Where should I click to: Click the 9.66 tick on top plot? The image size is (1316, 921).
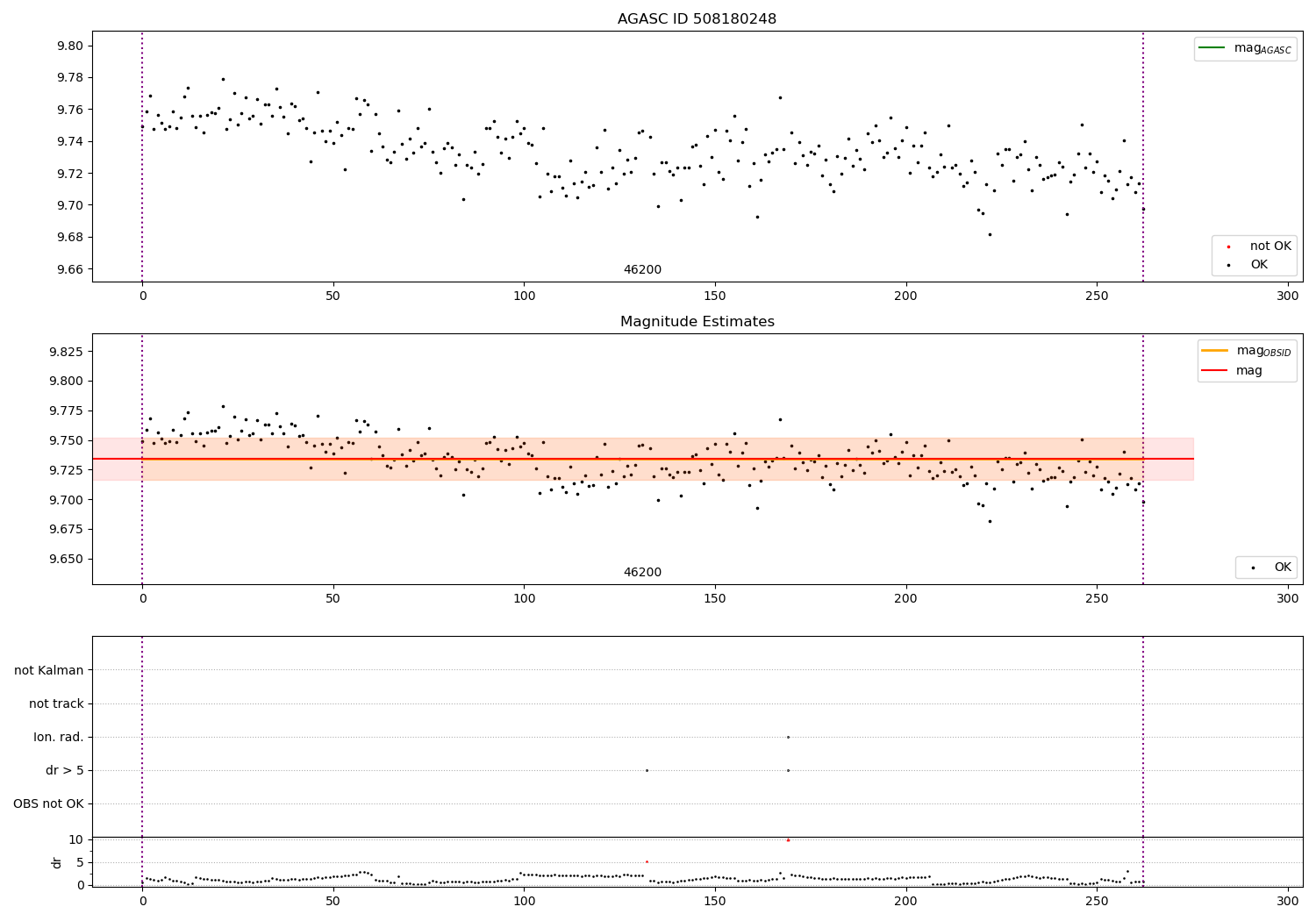[70, 269]
